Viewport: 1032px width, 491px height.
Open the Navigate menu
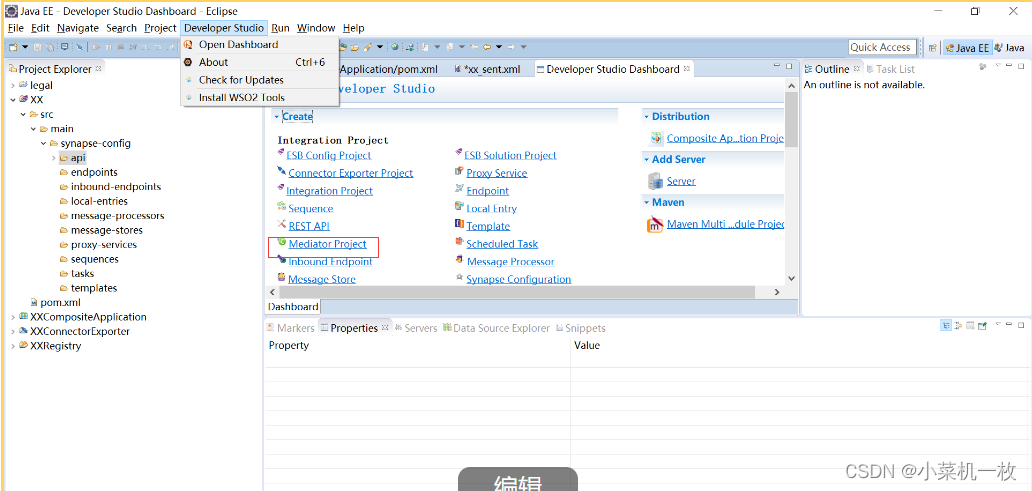[78, 28]
